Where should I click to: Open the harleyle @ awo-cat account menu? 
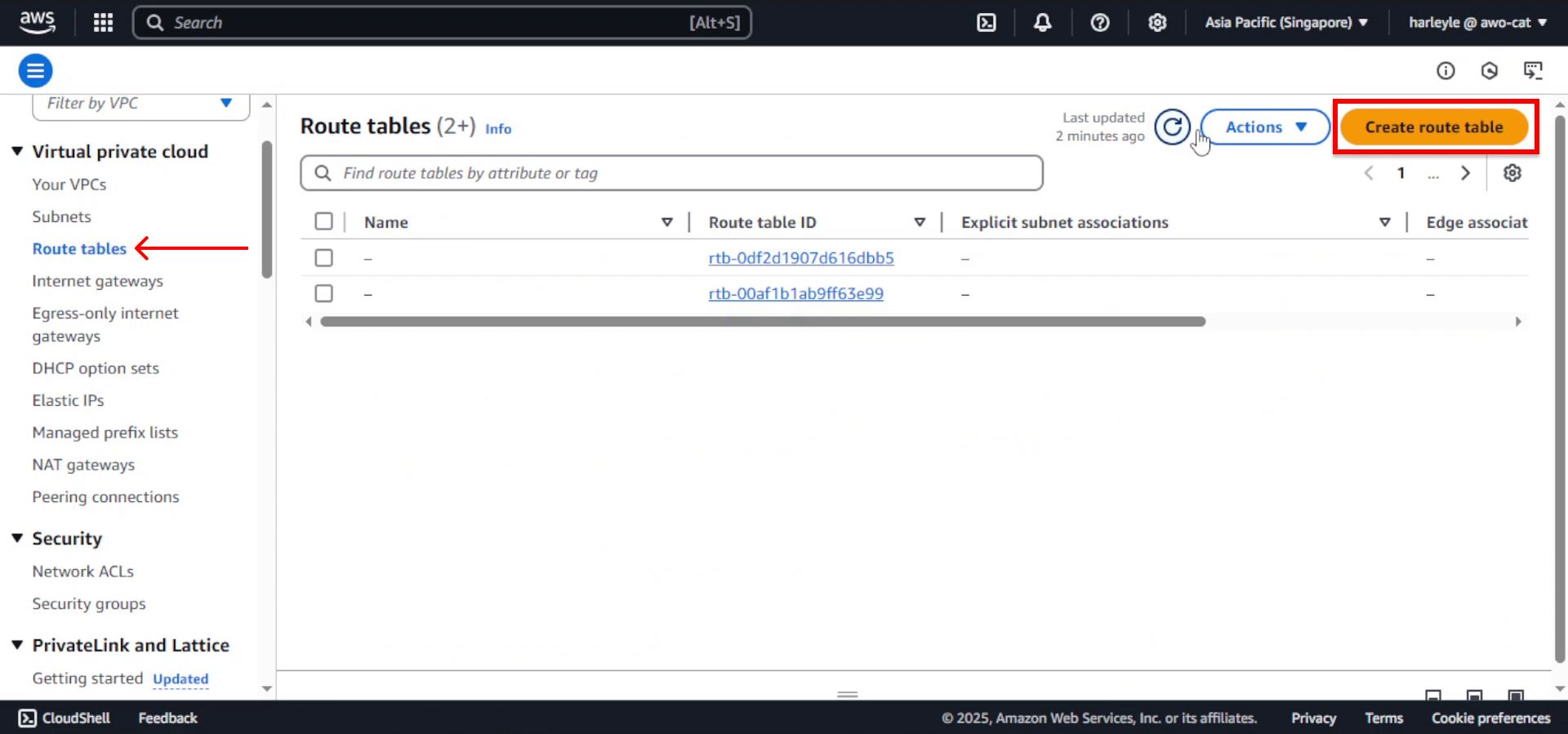1477,23
